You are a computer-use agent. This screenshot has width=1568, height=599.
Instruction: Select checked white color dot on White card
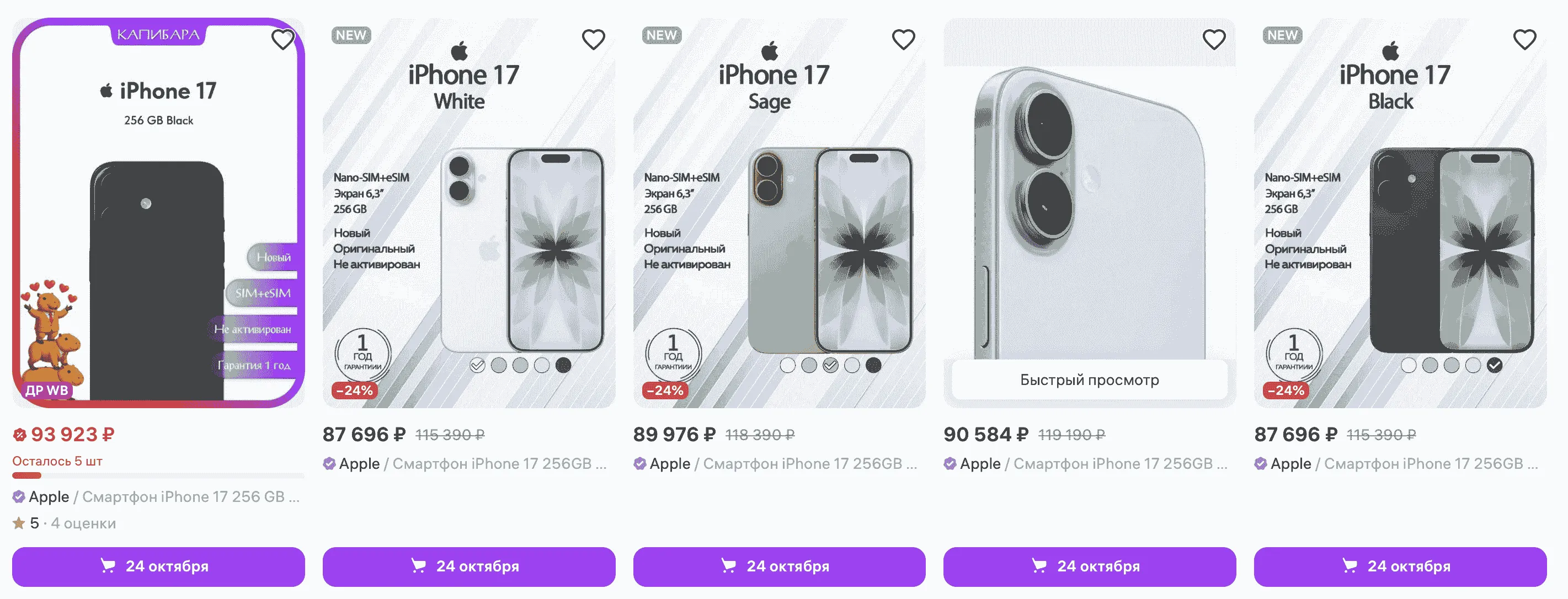tap(478, 365)
